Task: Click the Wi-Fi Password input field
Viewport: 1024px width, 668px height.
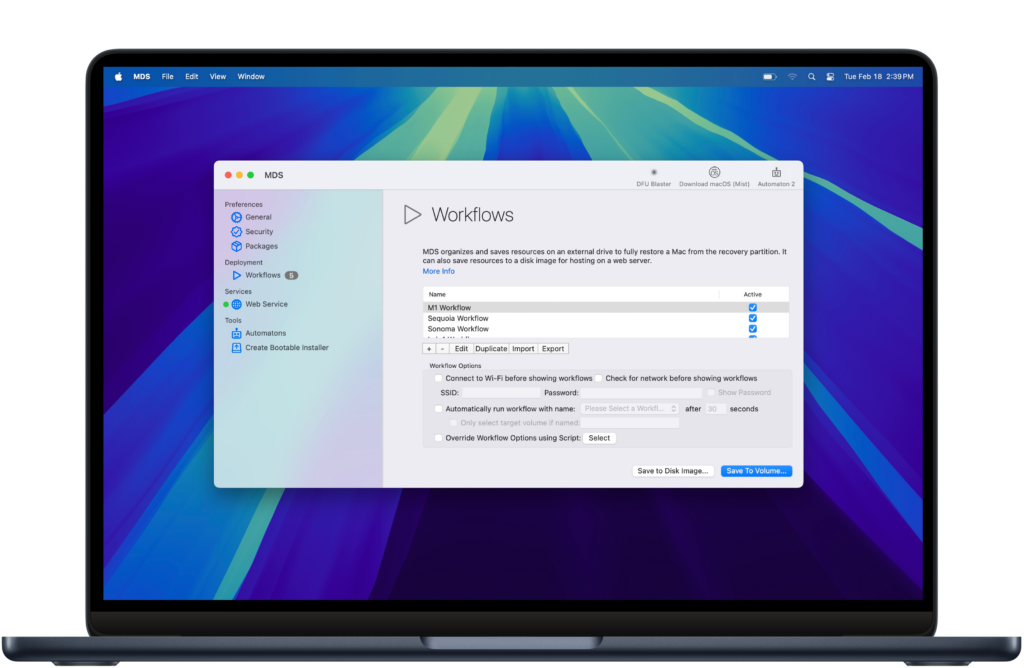Action: tap(641, 393)
